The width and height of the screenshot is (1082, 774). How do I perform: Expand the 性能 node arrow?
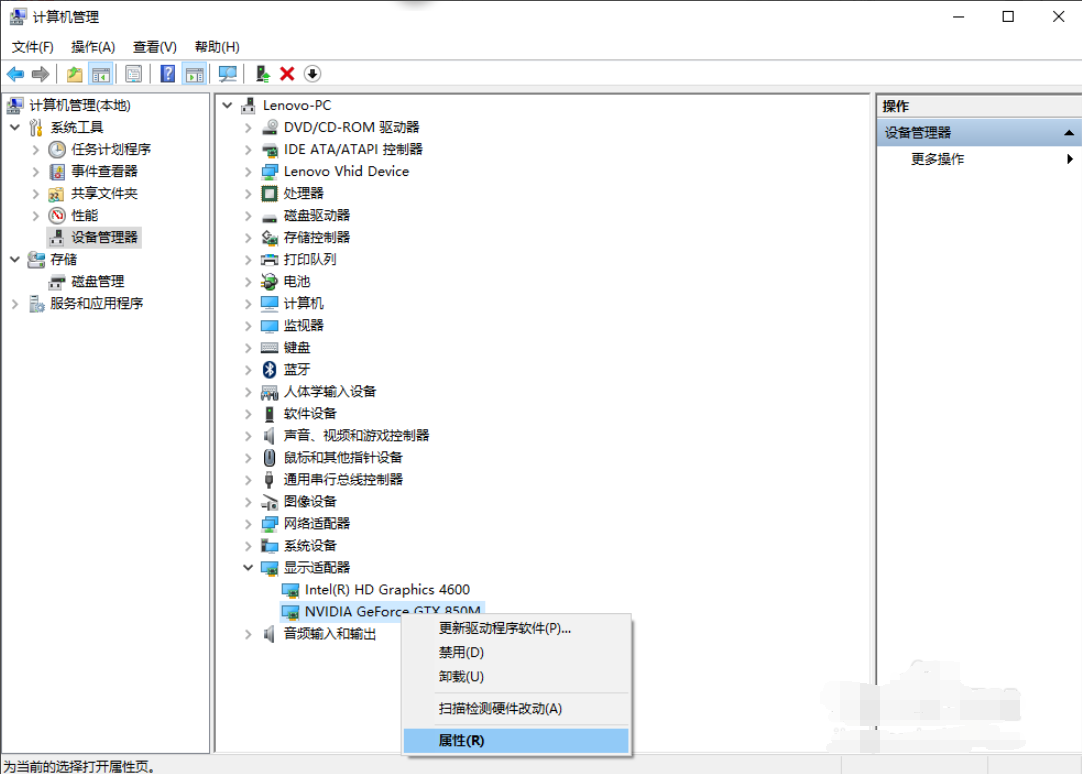tap(36, 215)
